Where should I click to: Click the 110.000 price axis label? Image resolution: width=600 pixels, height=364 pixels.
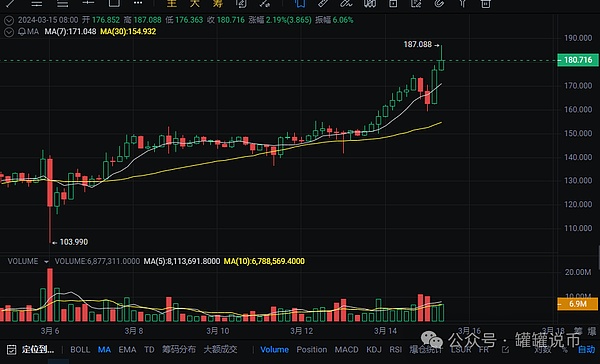(x=578, y=228)
